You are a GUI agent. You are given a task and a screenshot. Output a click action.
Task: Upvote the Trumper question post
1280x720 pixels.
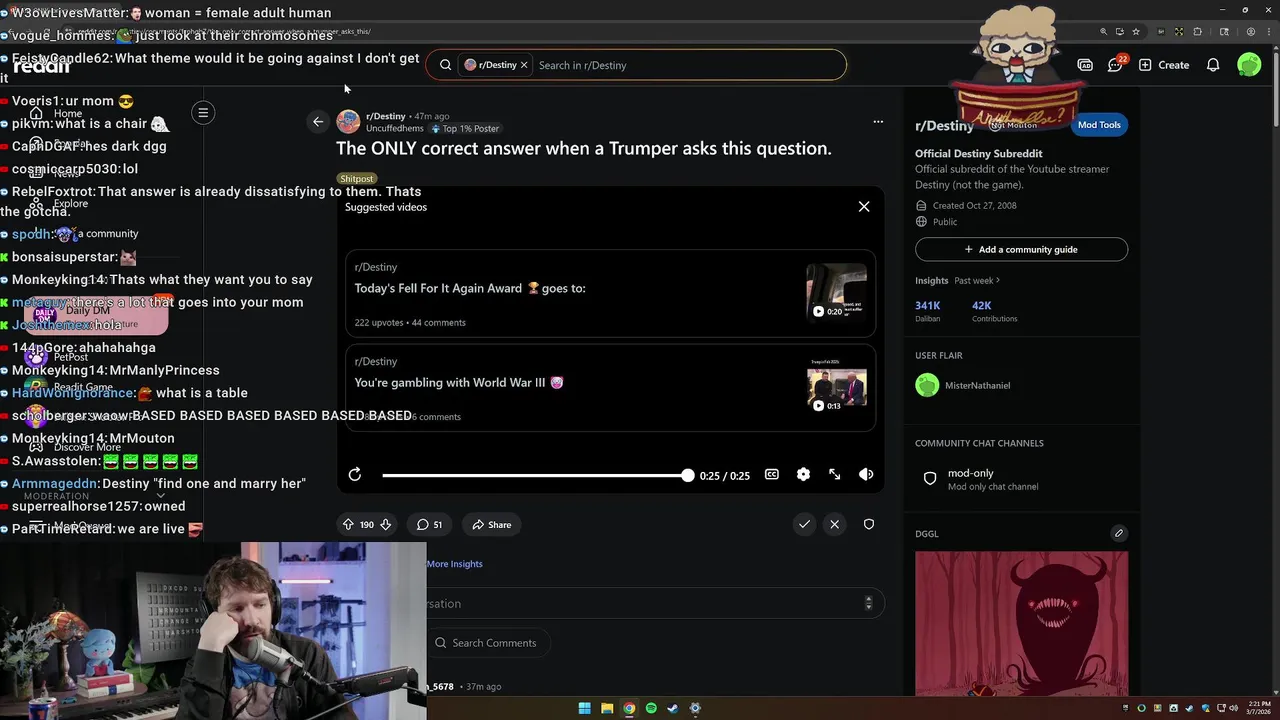click(348, 524)
